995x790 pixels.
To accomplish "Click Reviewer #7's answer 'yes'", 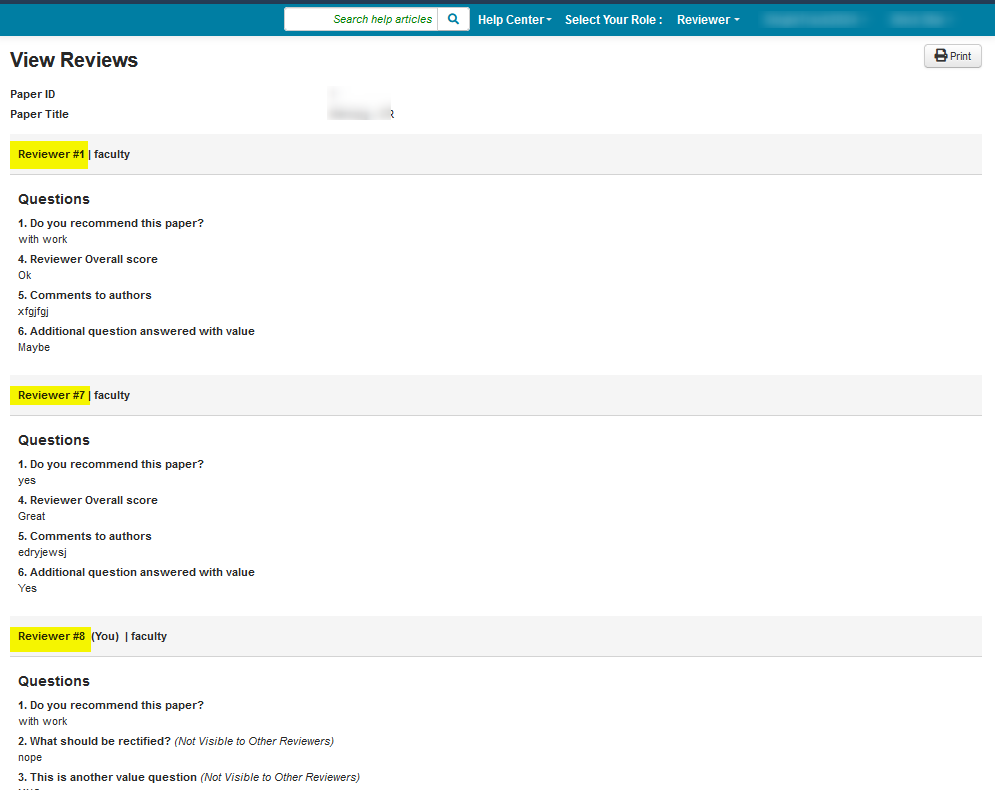I will [27, 481].
